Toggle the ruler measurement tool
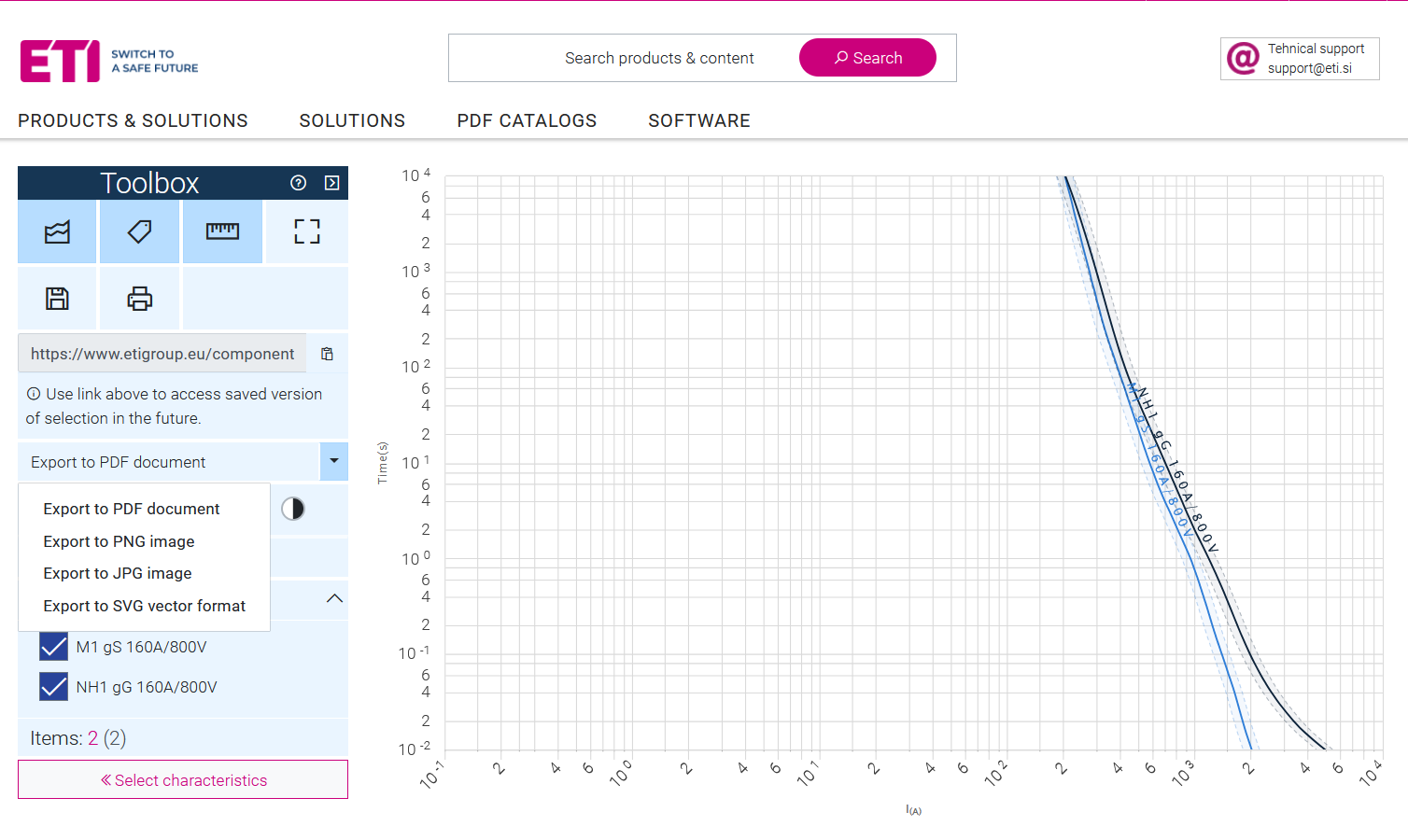The width and height of the screenshot is (1408, 840). click(x=222, y=231)
